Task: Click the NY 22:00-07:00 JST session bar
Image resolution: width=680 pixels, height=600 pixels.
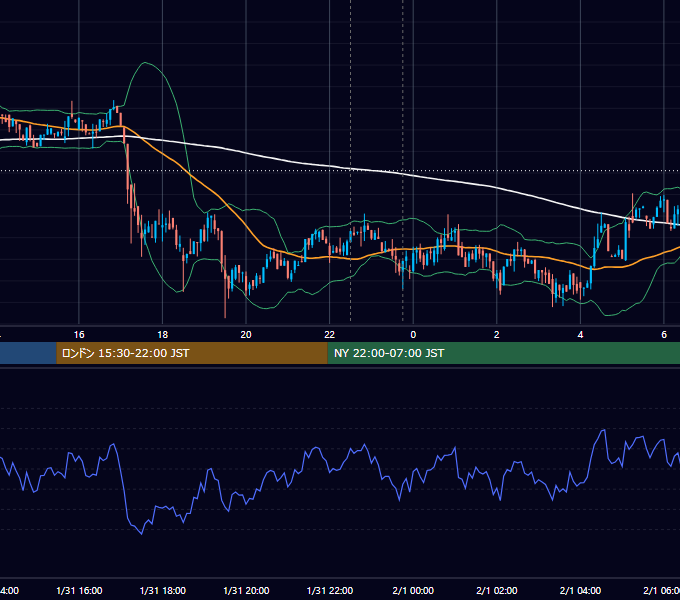Action: pos(503,353)
